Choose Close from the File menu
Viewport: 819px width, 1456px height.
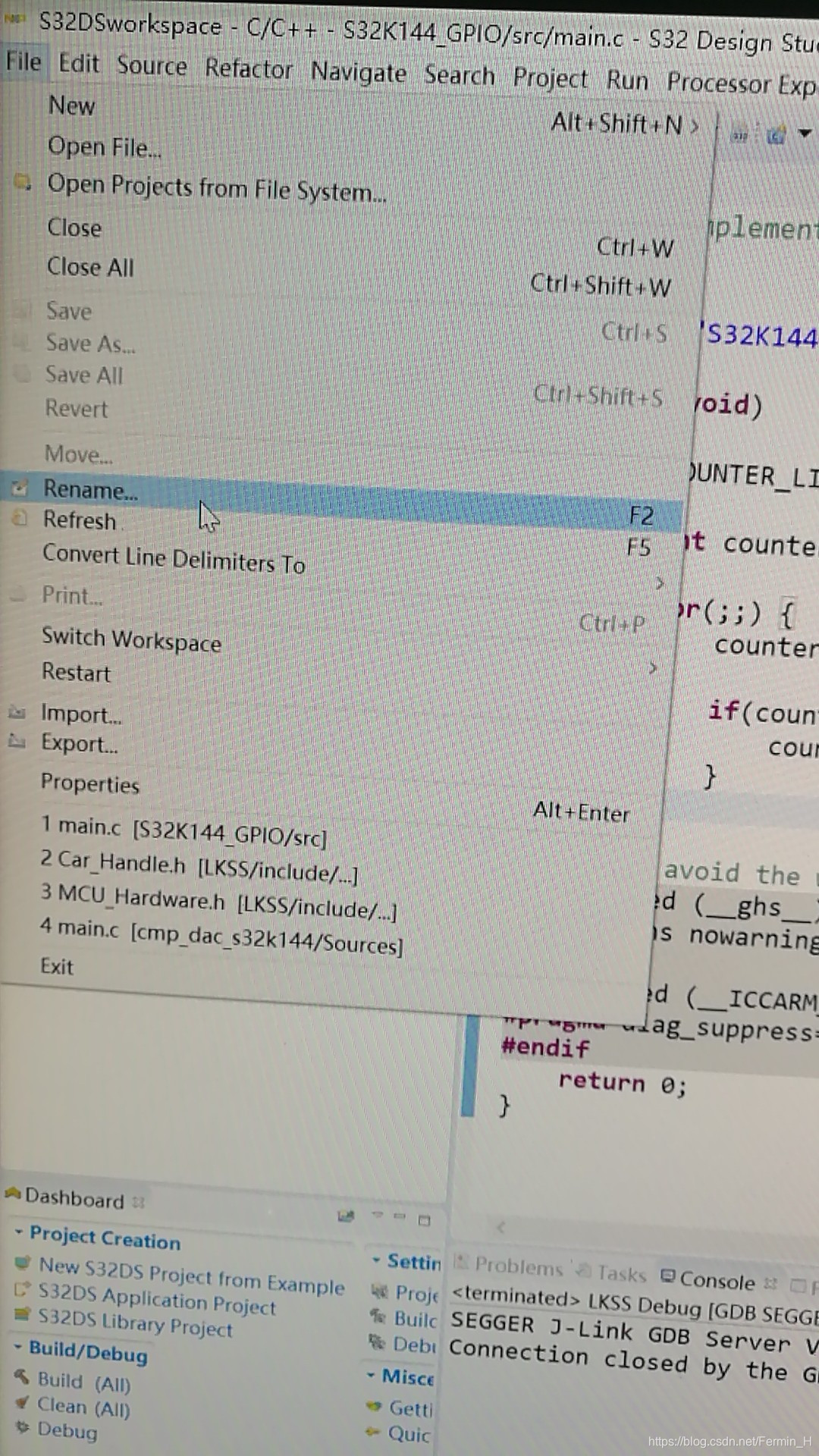click(74, 227)
